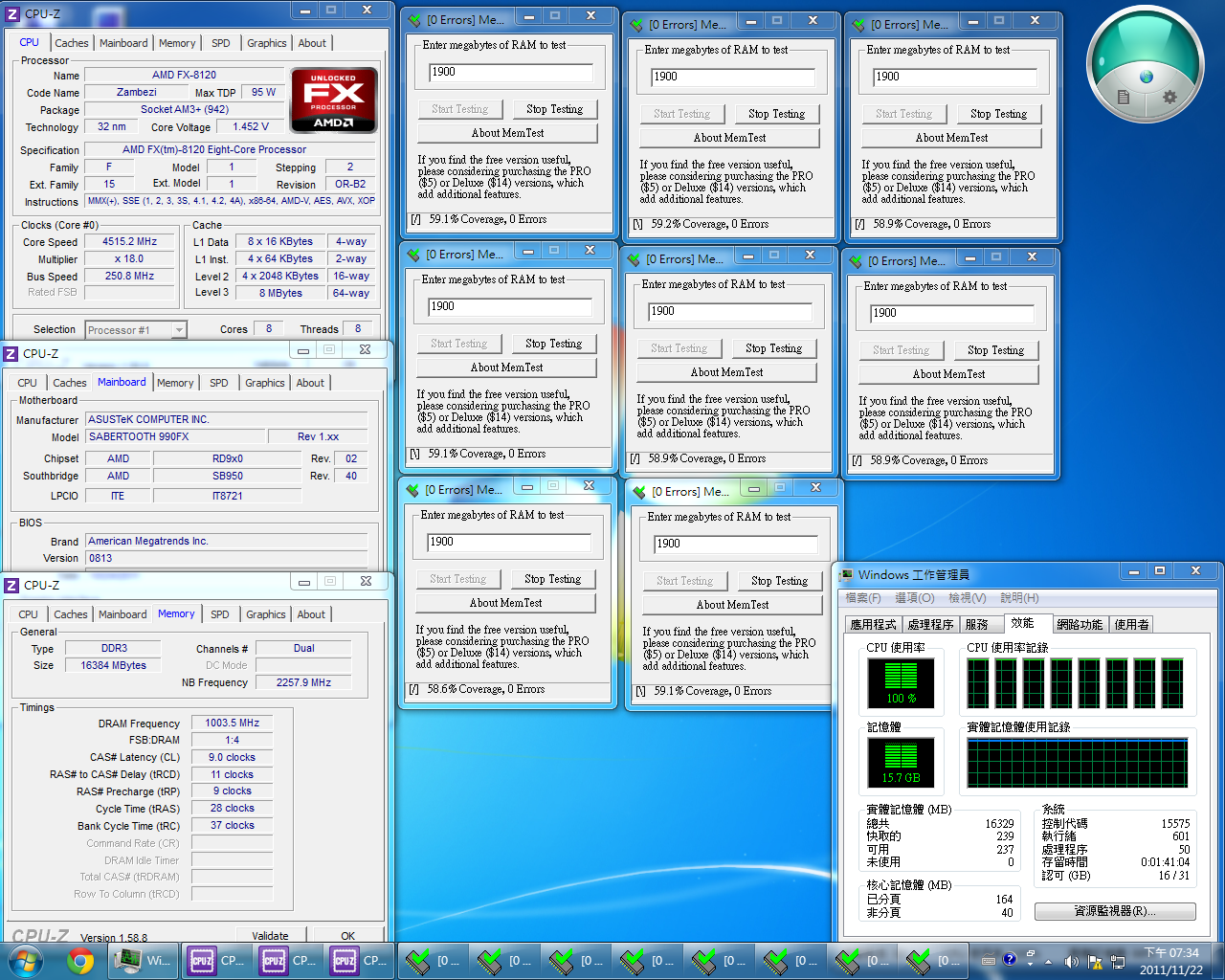Open the 檔案(F) menu in Task Manager

click(862, 597)
